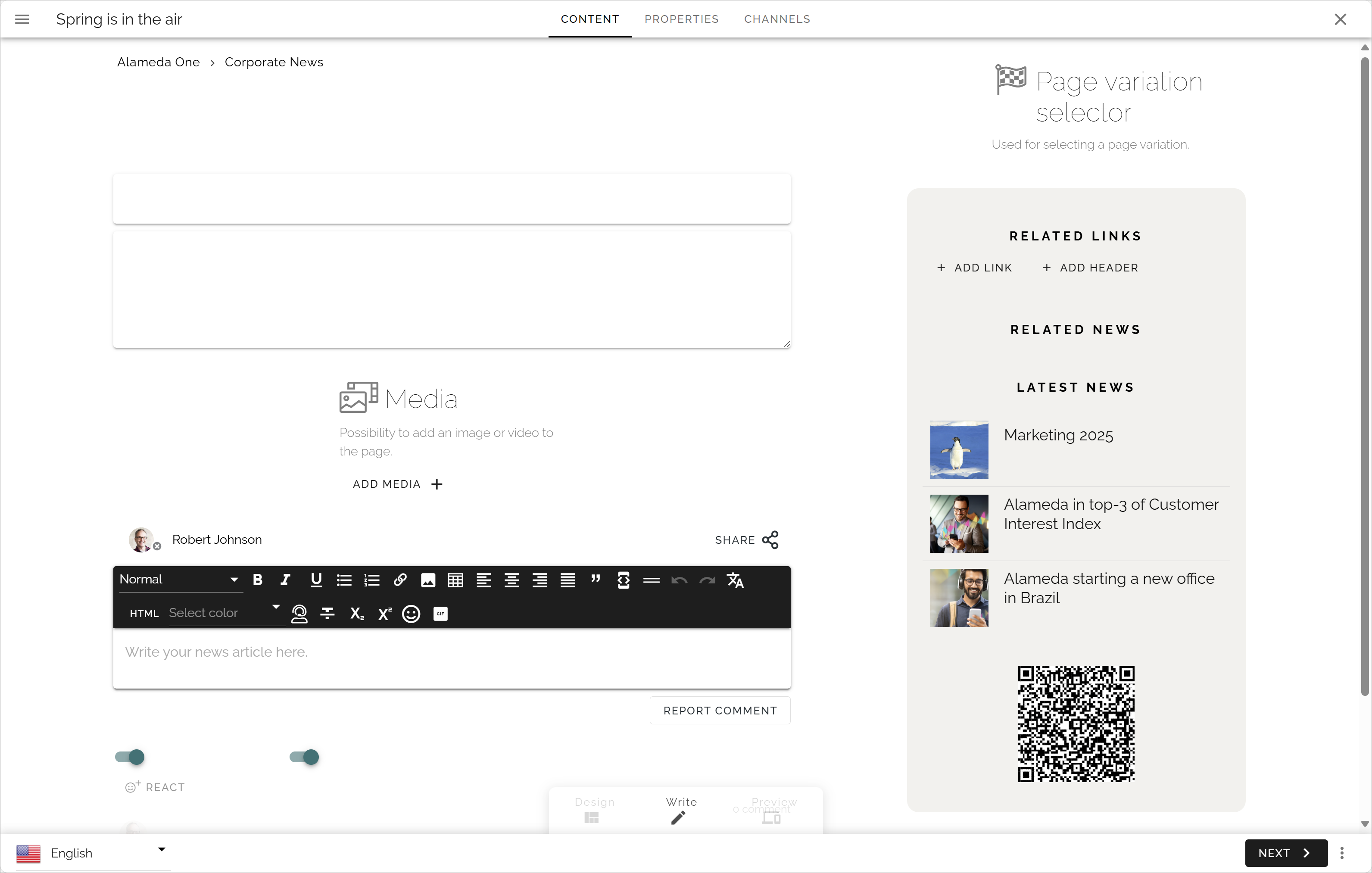Screen dimensions: 1372x873
Task: Click the SHARE label
Action: tap(735, 539)
